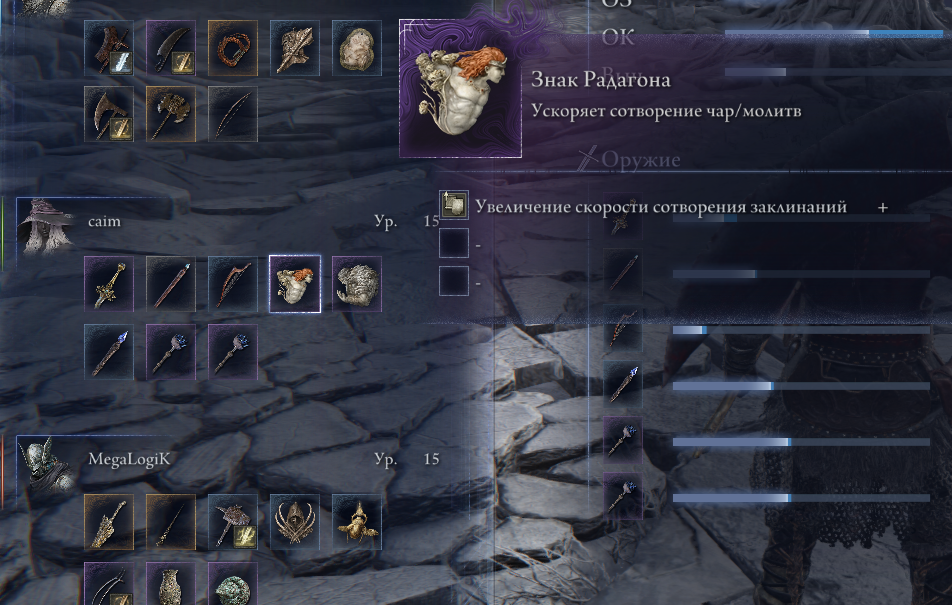Select the stone talisman in top row
Screen dimensions: 952x605
coord(356,48)
